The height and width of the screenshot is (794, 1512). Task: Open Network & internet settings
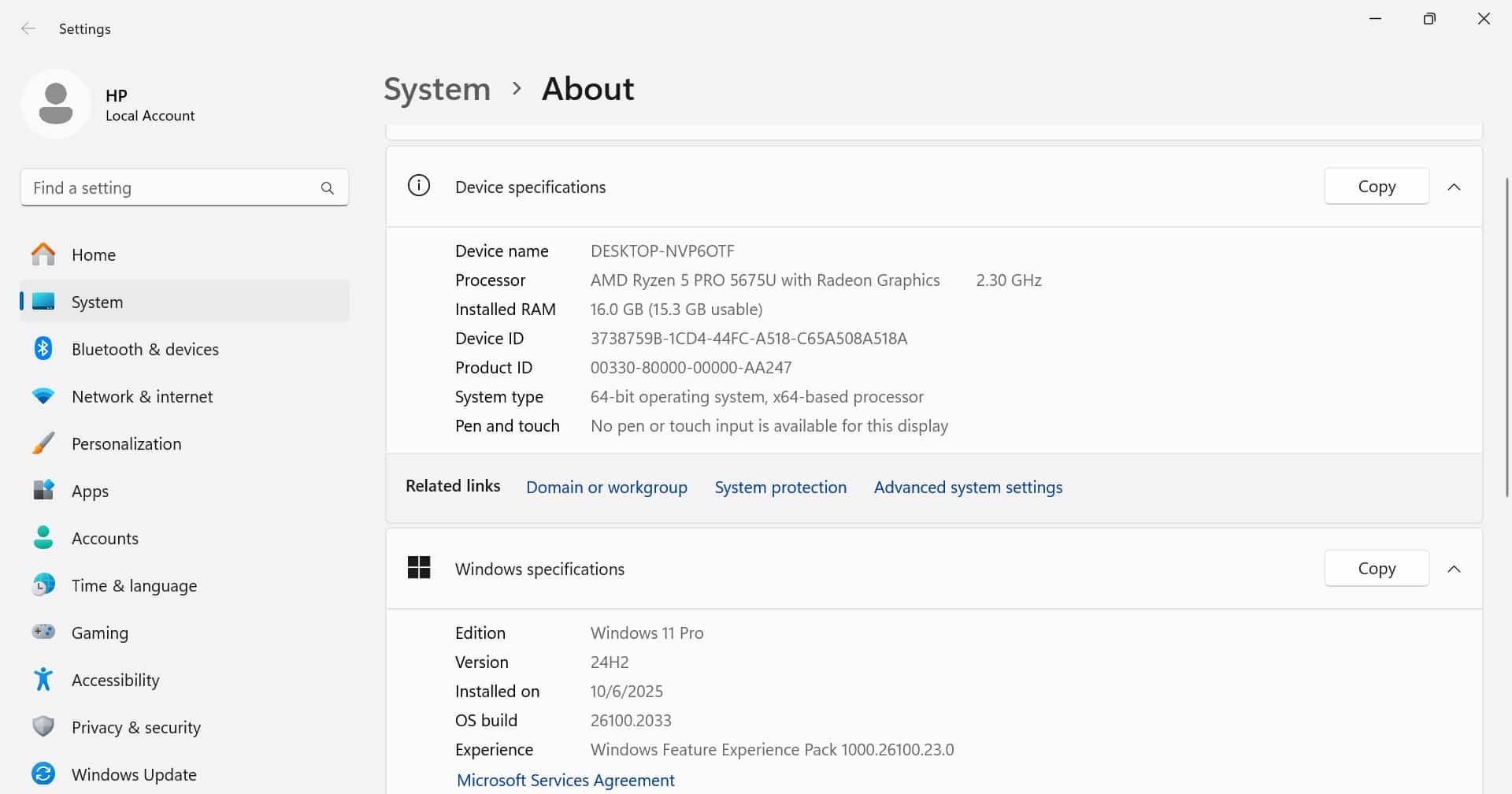point(184,396)
